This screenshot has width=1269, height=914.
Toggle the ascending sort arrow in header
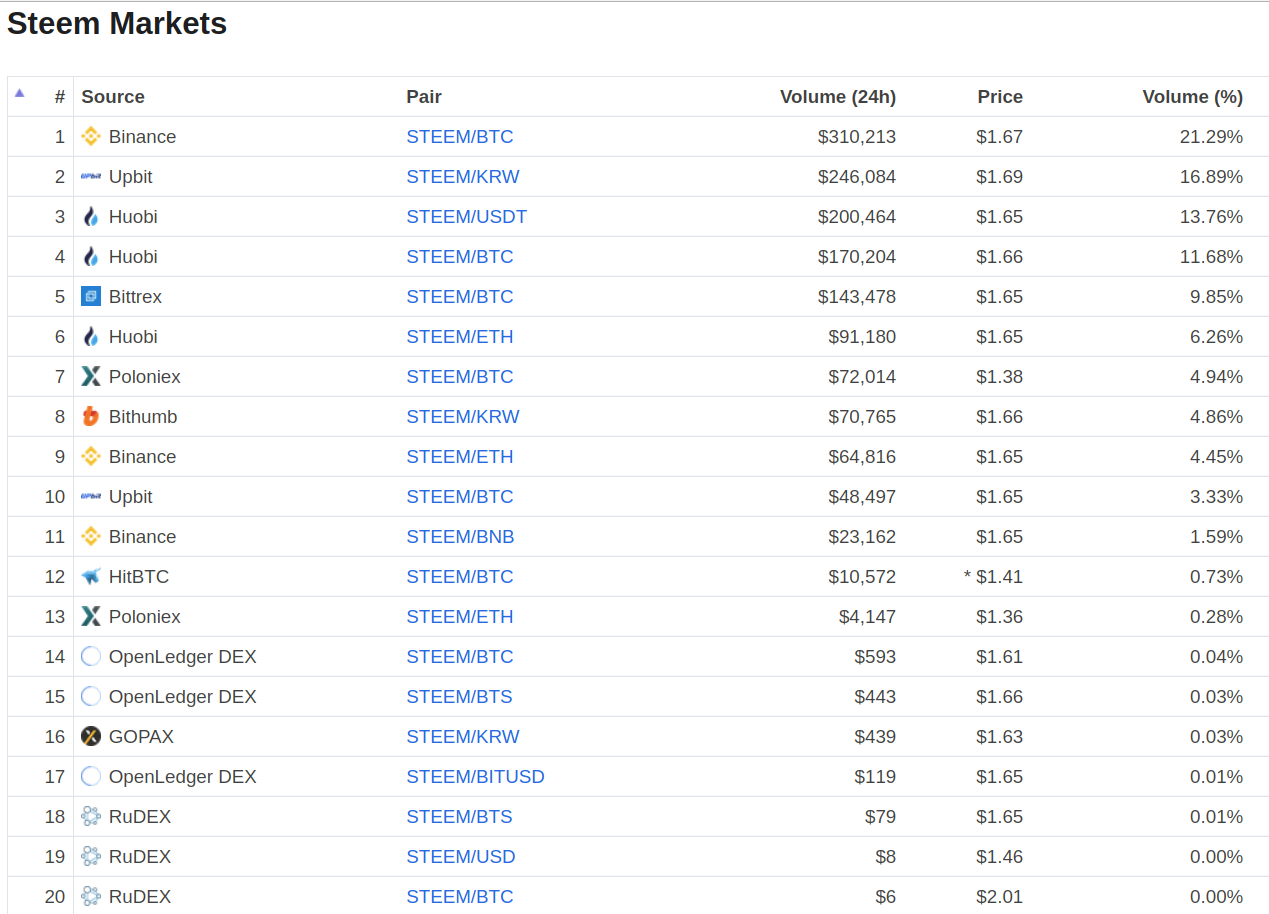point(19,93)
